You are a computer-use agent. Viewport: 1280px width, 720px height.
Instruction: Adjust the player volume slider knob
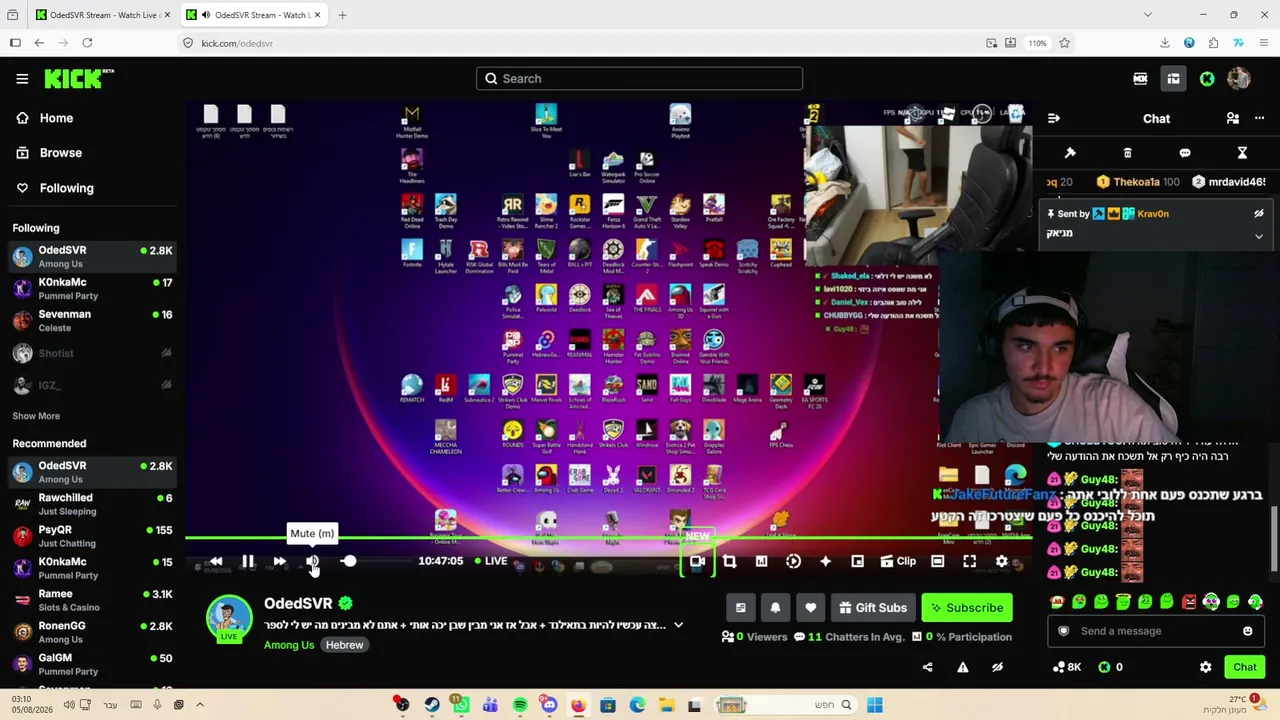[x=349, y=562]
